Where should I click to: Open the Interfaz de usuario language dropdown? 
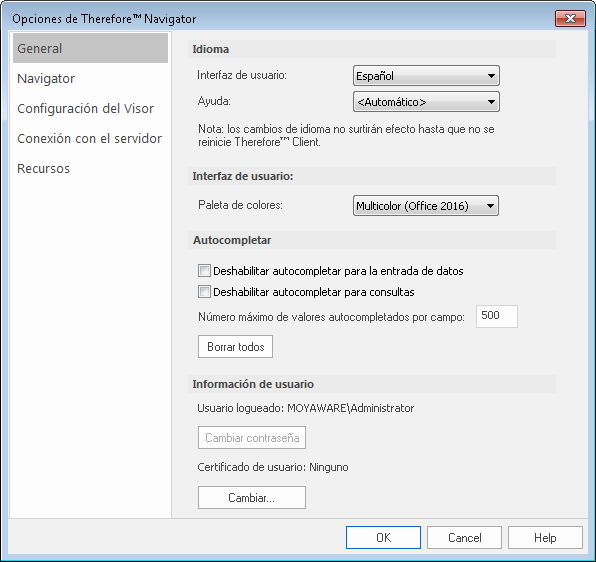click(426, 76)
